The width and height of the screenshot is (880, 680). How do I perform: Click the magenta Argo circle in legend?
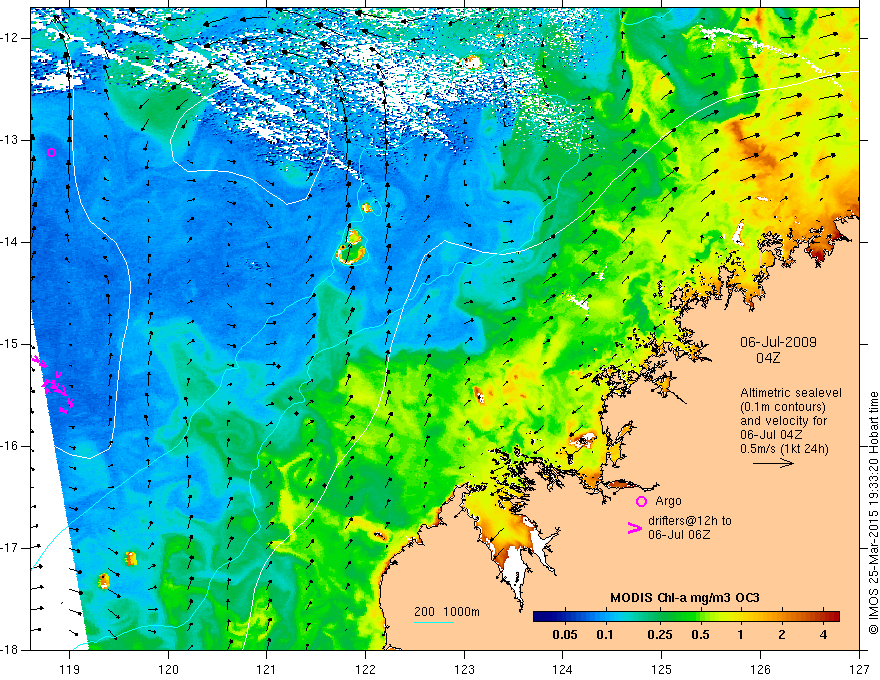(x=641, y=502)
